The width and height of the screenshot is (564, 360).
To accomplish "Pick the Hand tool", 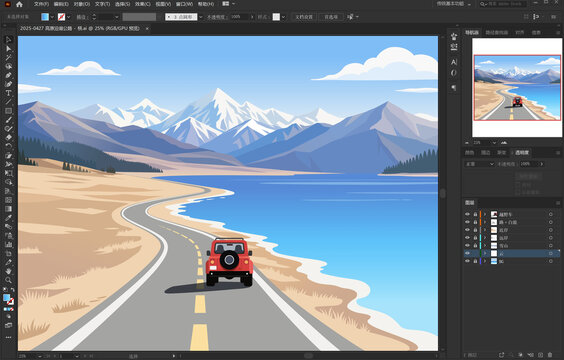I will point(8,271).
